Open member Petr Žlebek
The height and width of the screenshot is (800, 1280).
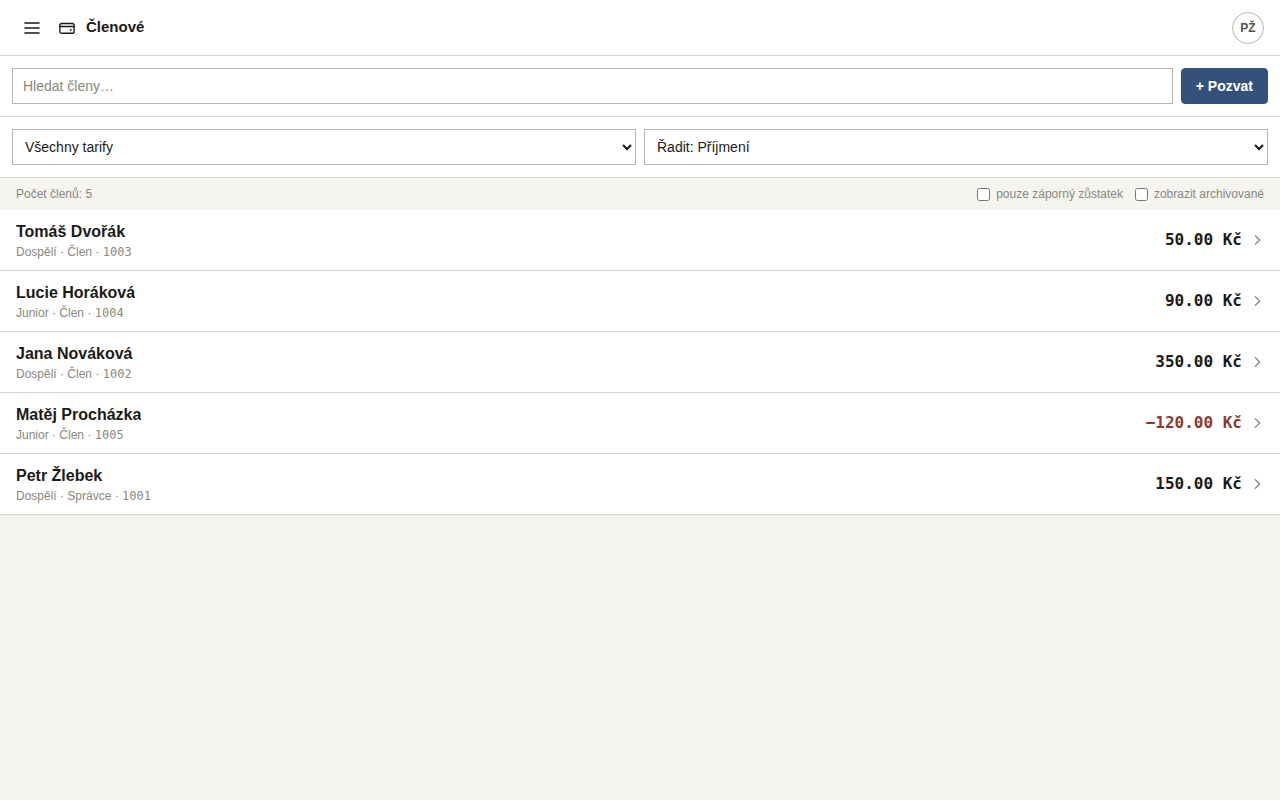click(640, 484)
